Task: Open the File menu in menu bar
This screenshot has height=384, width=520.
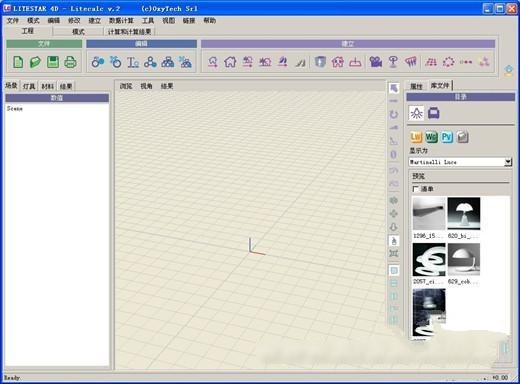Action: [x=13, y=21]
